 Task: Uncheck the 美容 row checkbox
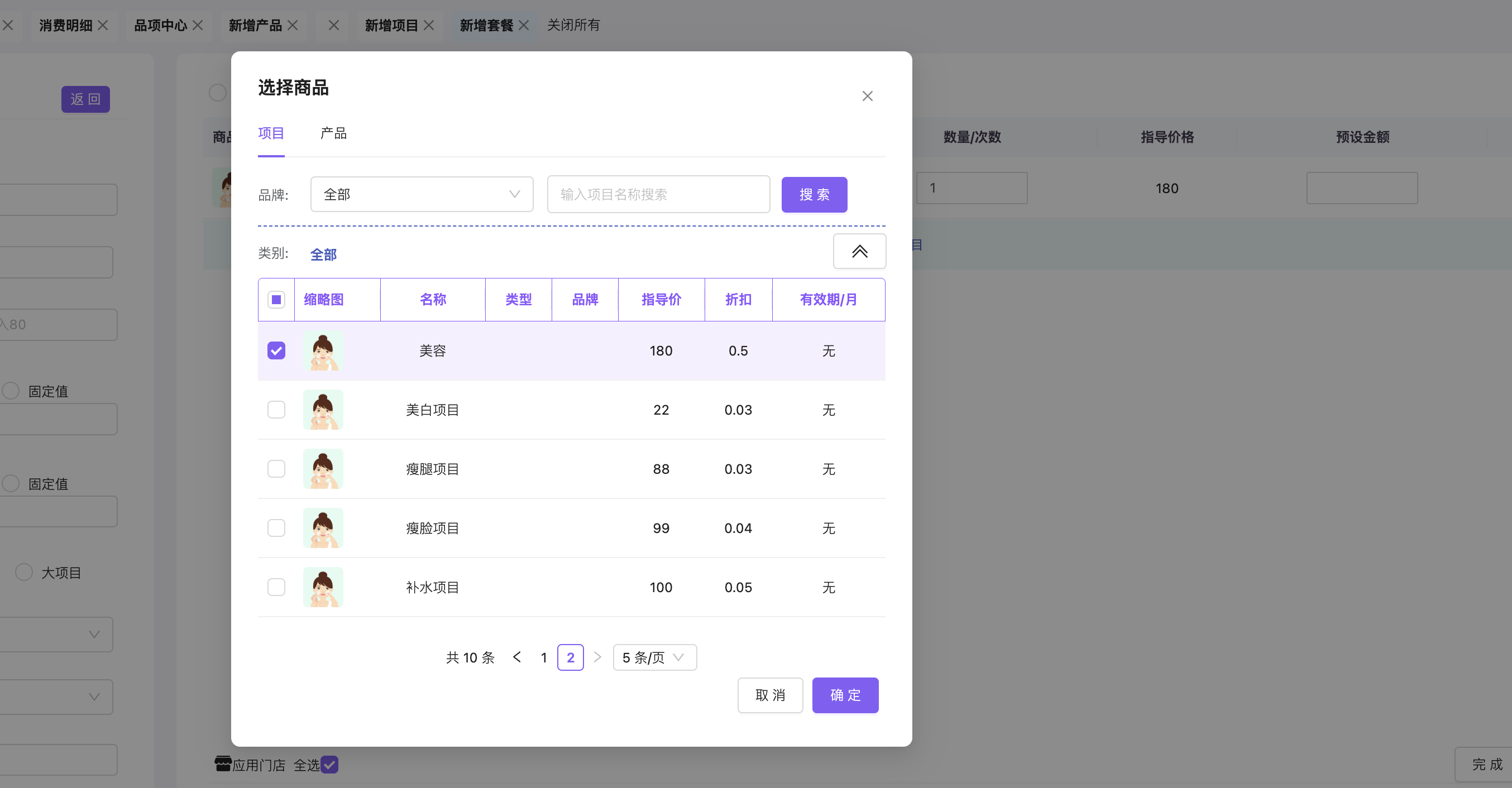click(276, 350)
